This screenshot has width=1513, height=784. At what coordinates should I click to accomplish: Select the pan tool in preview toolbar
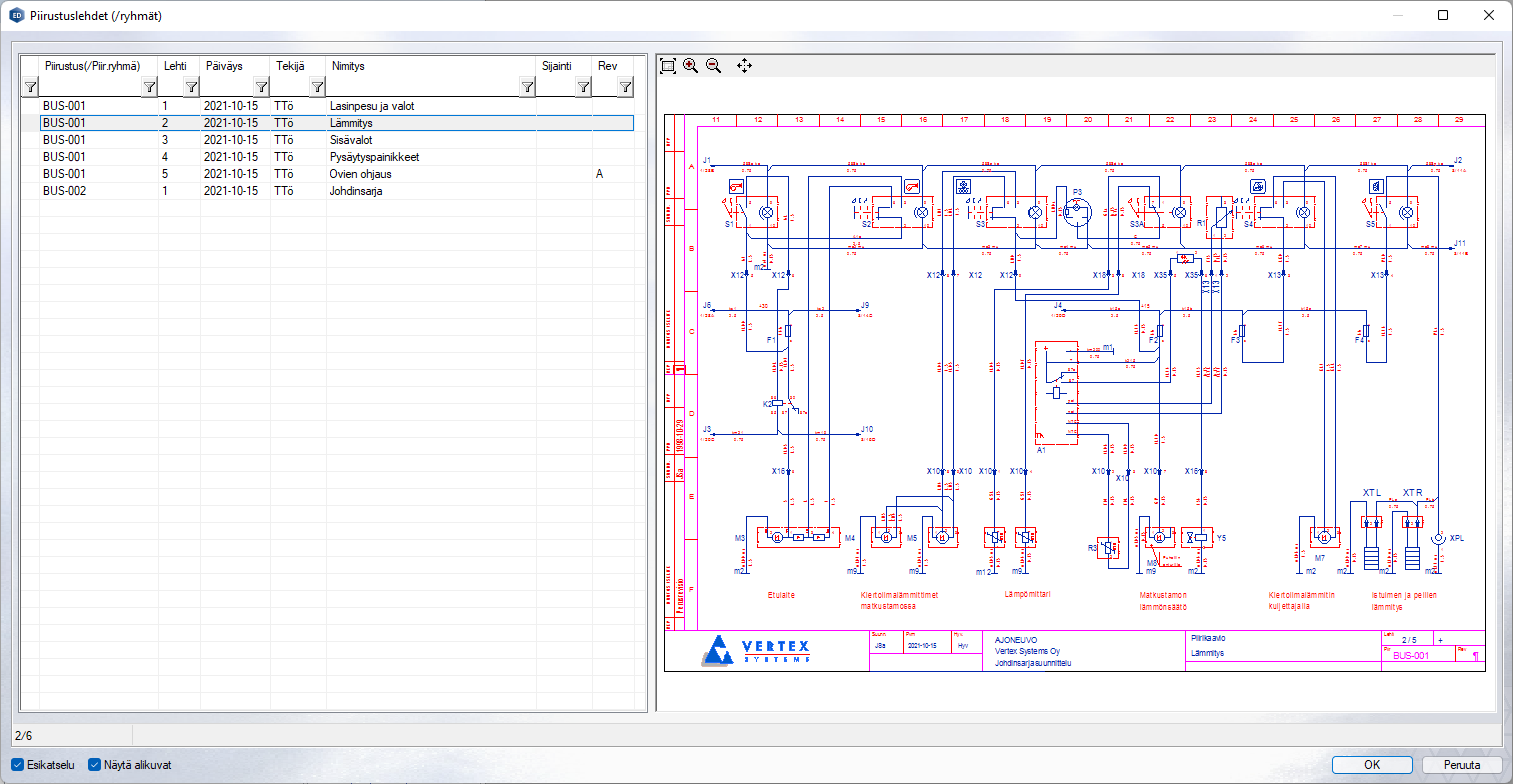coord(744,66)
